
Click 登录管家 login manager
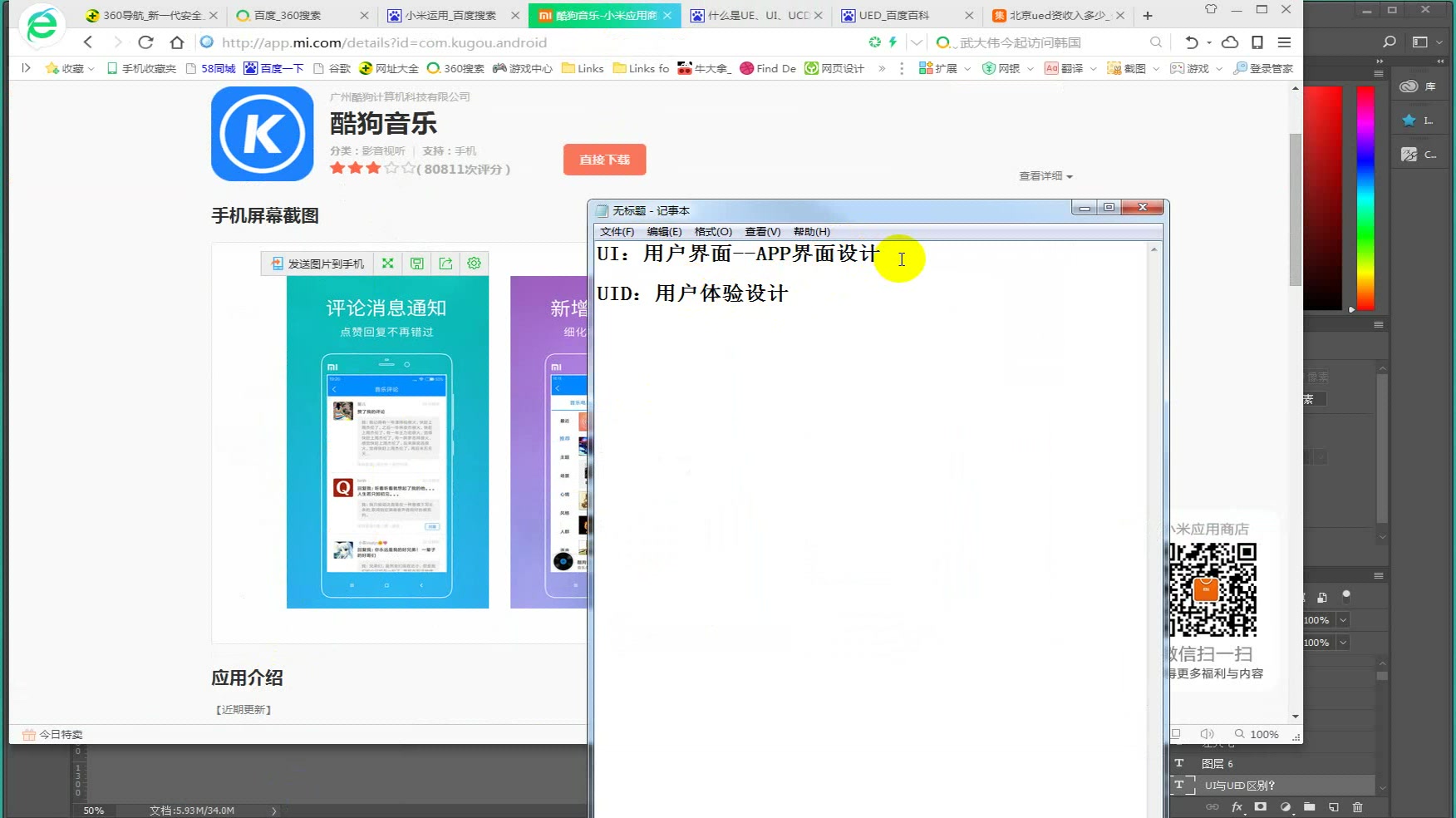[x=1263, y=68]
